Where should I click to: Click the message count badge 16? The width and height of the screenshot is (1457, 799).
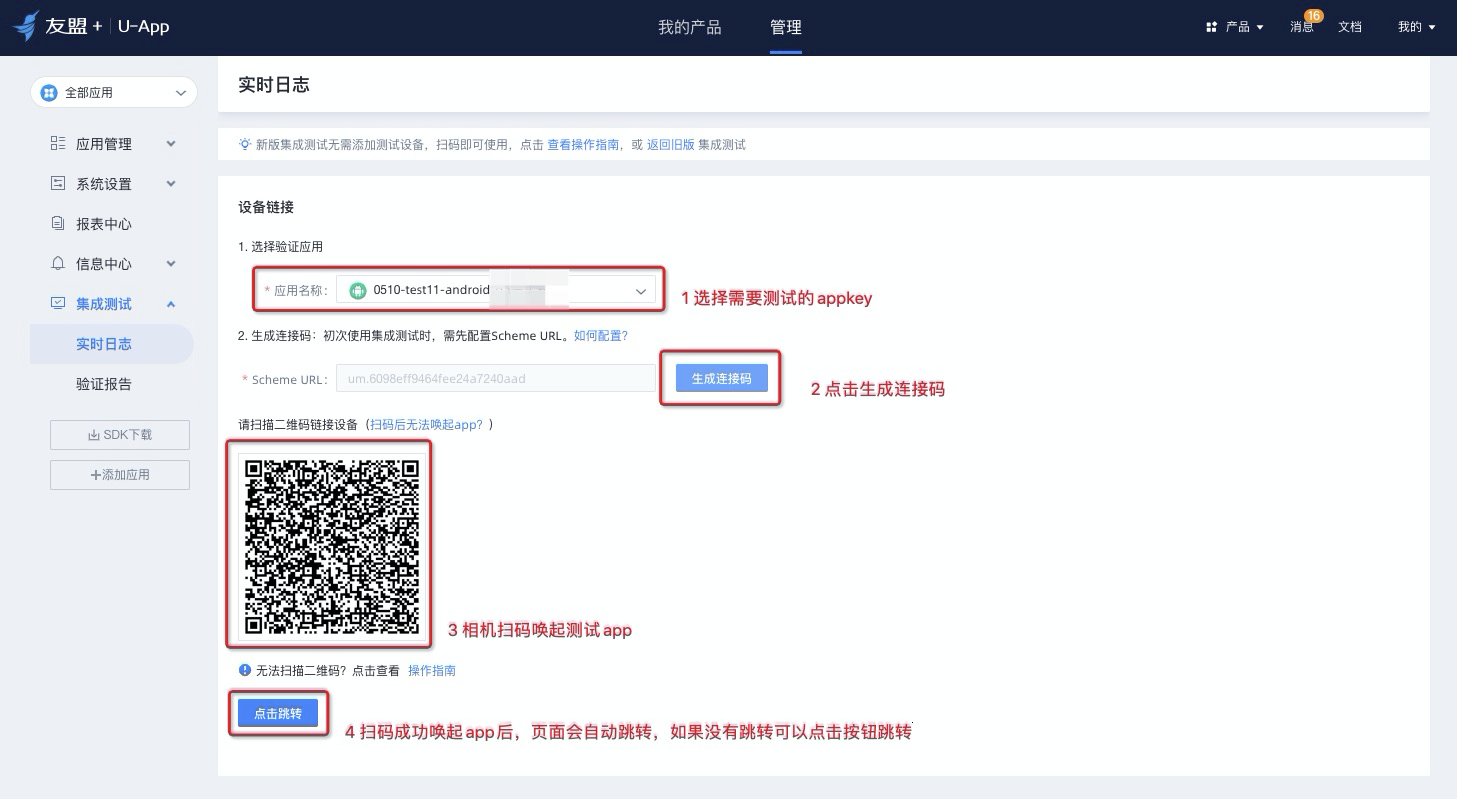pyautogui.click(x=1314, y=16)
